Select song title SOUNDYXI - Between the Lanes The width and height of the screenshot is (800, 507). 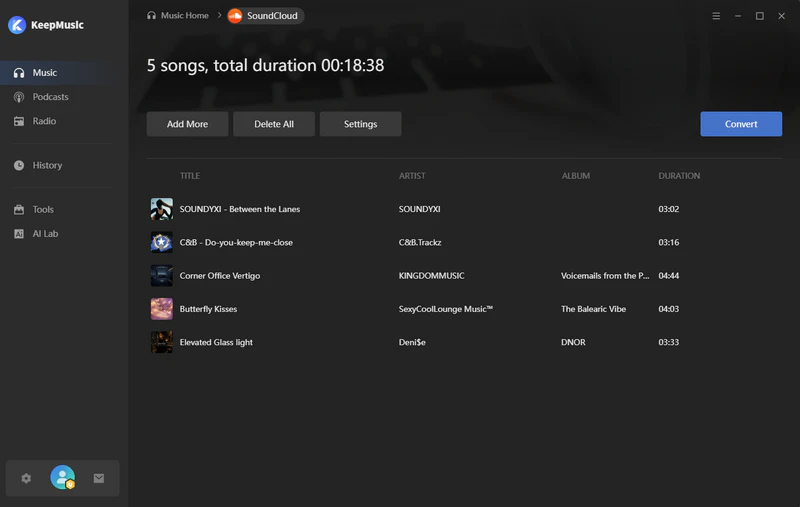click(x=240, y=209)
